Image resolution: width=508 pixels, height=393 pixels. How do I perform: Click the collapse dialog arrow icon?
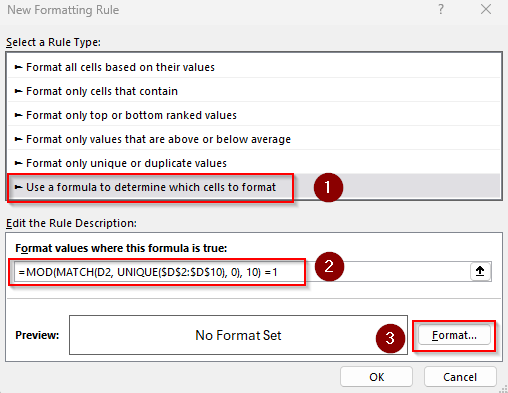(x=480, y=271)
